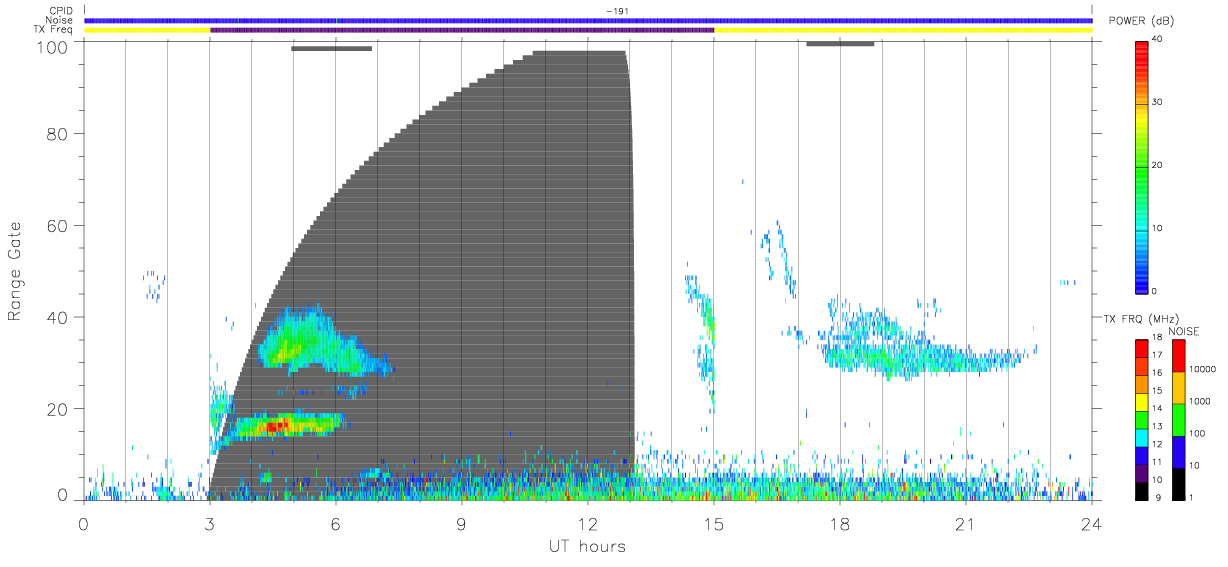Screen dimensions: 1228x567
Task: Click the '1000' Noise legend tick
Action: pyautogui.click(x=1201, y=400)
